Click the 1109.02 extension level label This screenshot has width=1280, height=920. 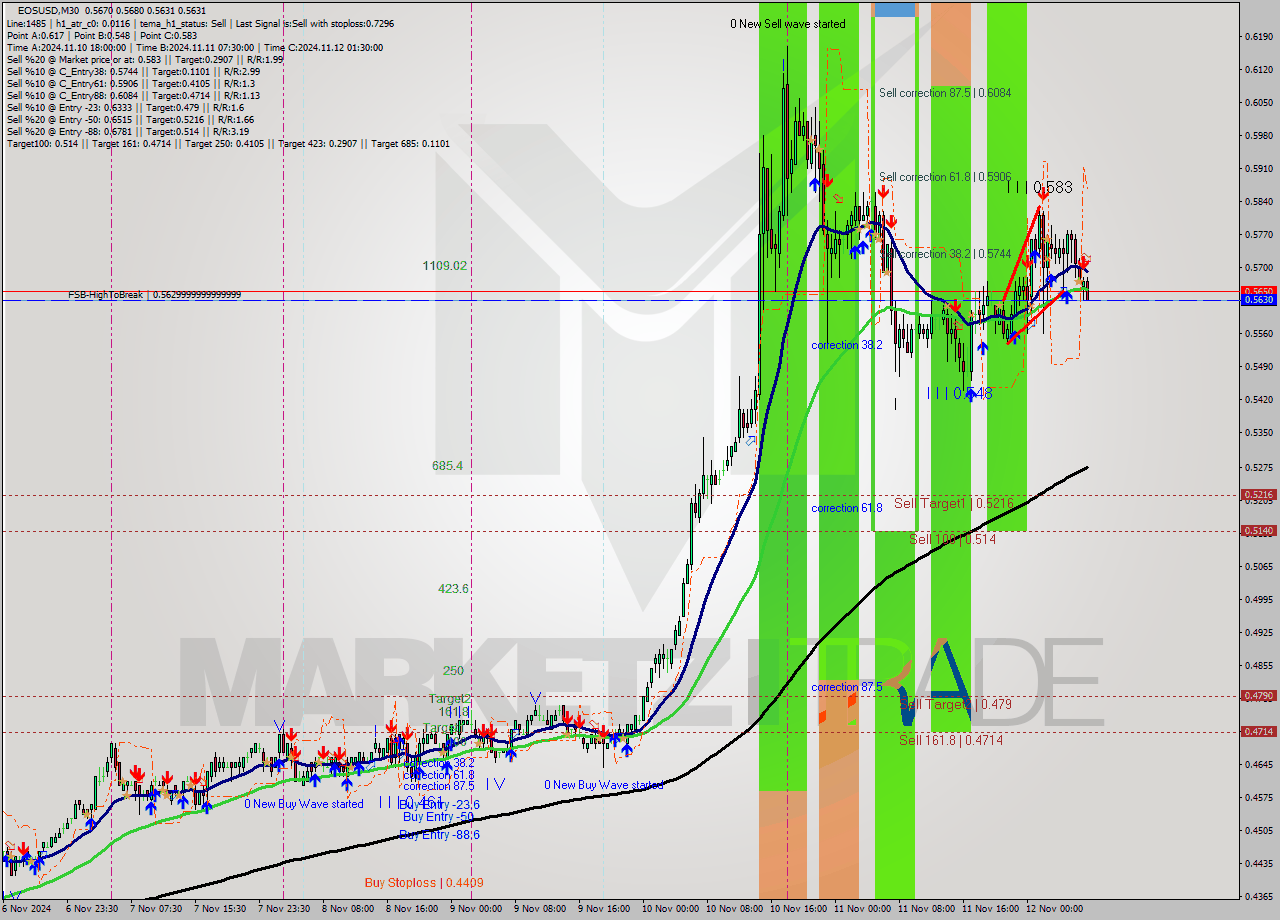445,266
